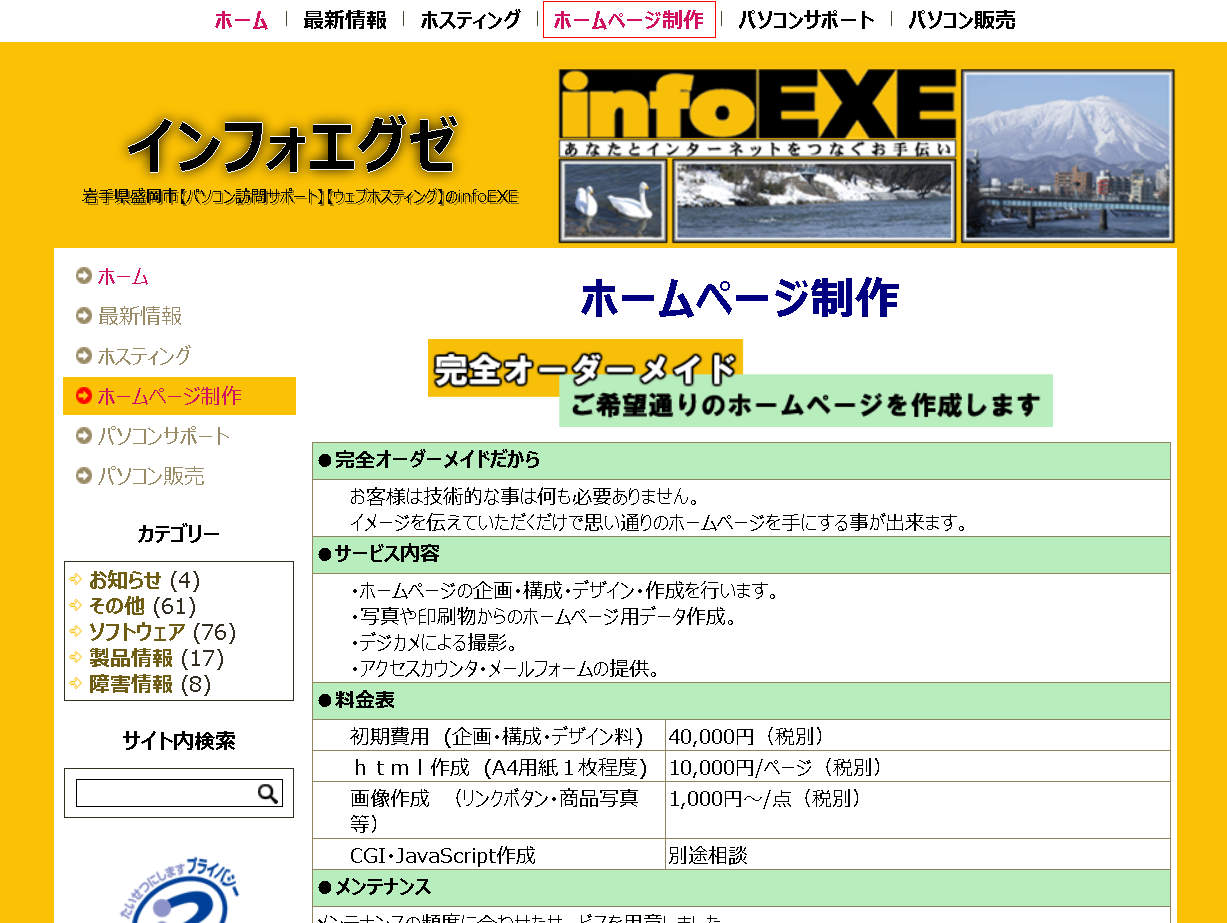Click the search magnifier icon
This screenshot has height=923, width=1227.
[x=268, y=793]
